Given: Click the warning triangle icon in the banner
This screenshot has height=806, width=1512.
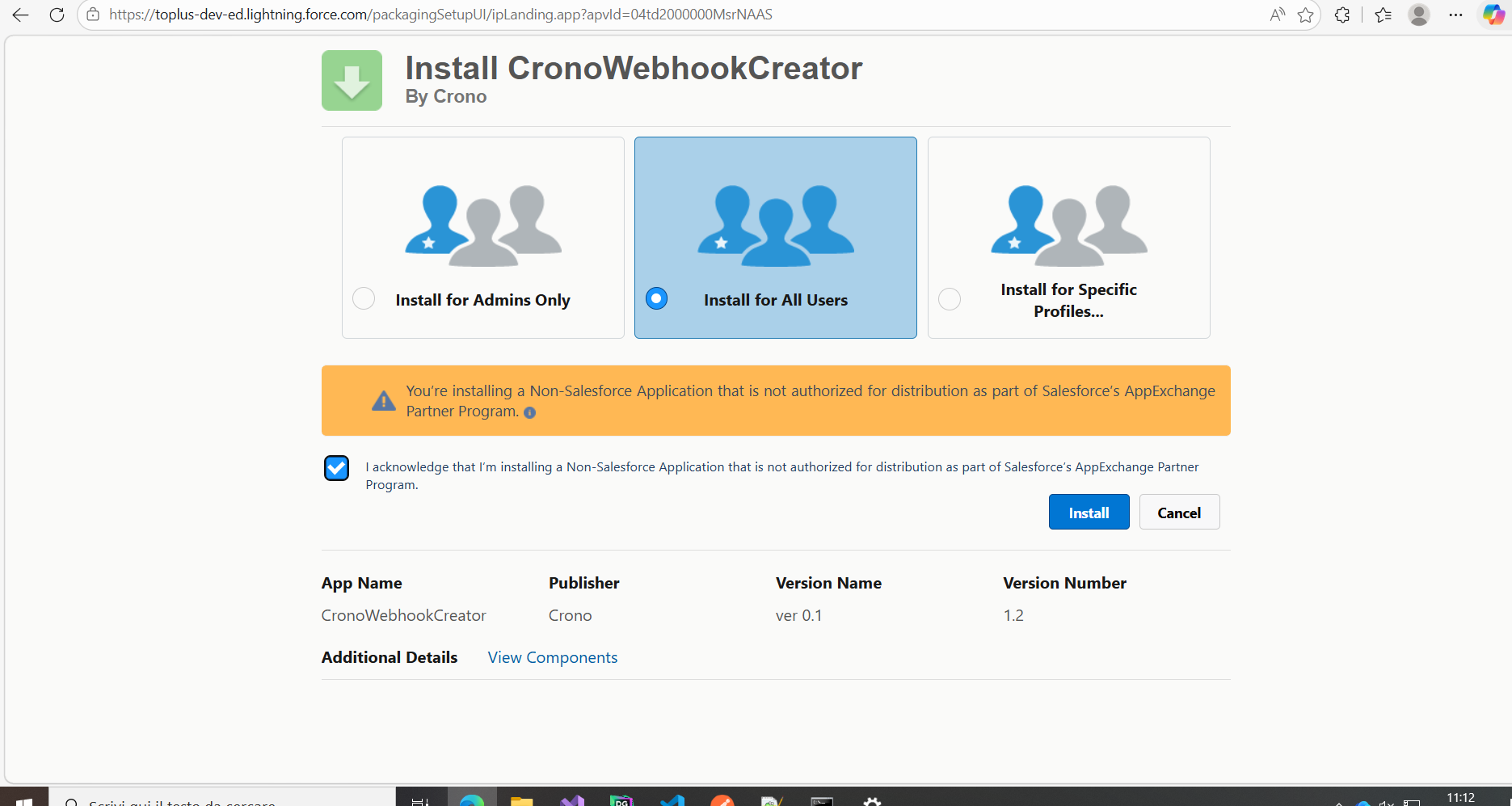Looking at the screenshot, I should pos(383,401).
